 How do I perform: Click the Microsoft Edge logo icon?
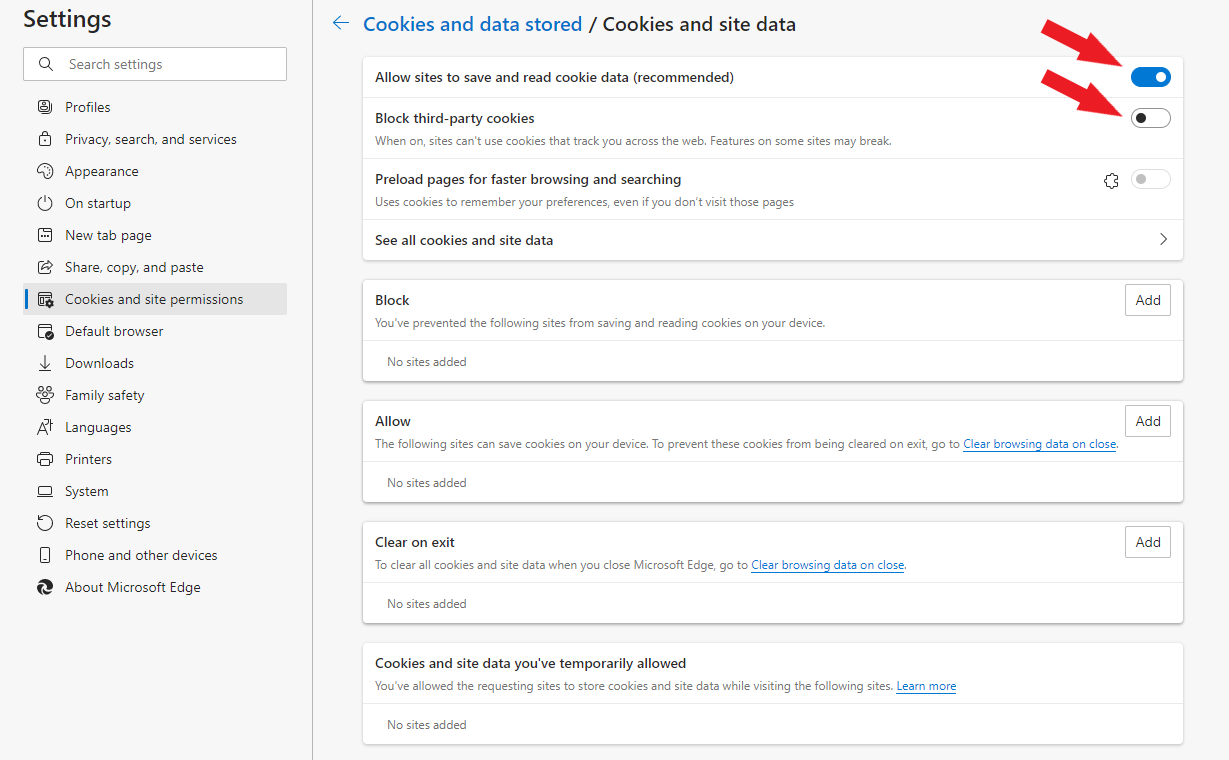tap(45, 587)
